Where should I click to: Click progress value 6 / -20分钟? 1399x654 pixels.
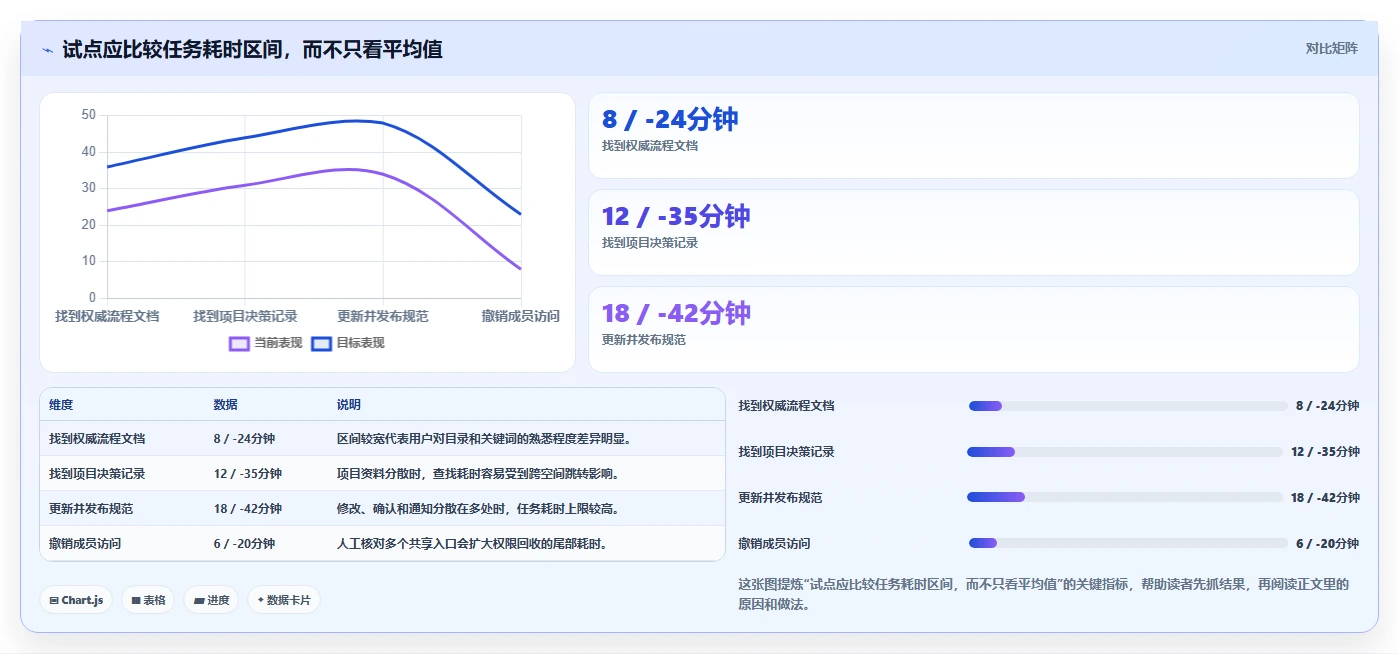pyautogui.click(x=1327, y=544)
